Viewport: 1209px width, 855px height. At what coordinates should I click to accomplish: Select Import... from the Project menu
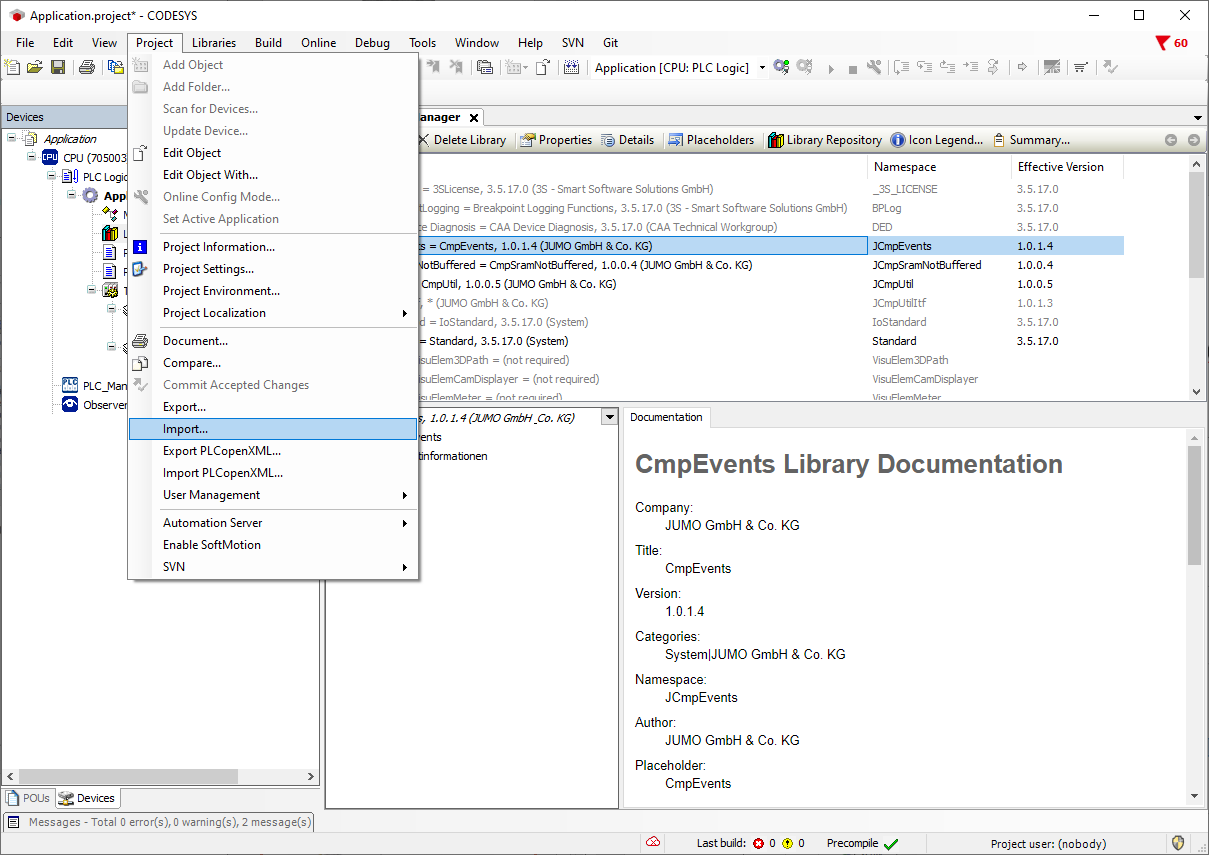(x=186, y=429)
